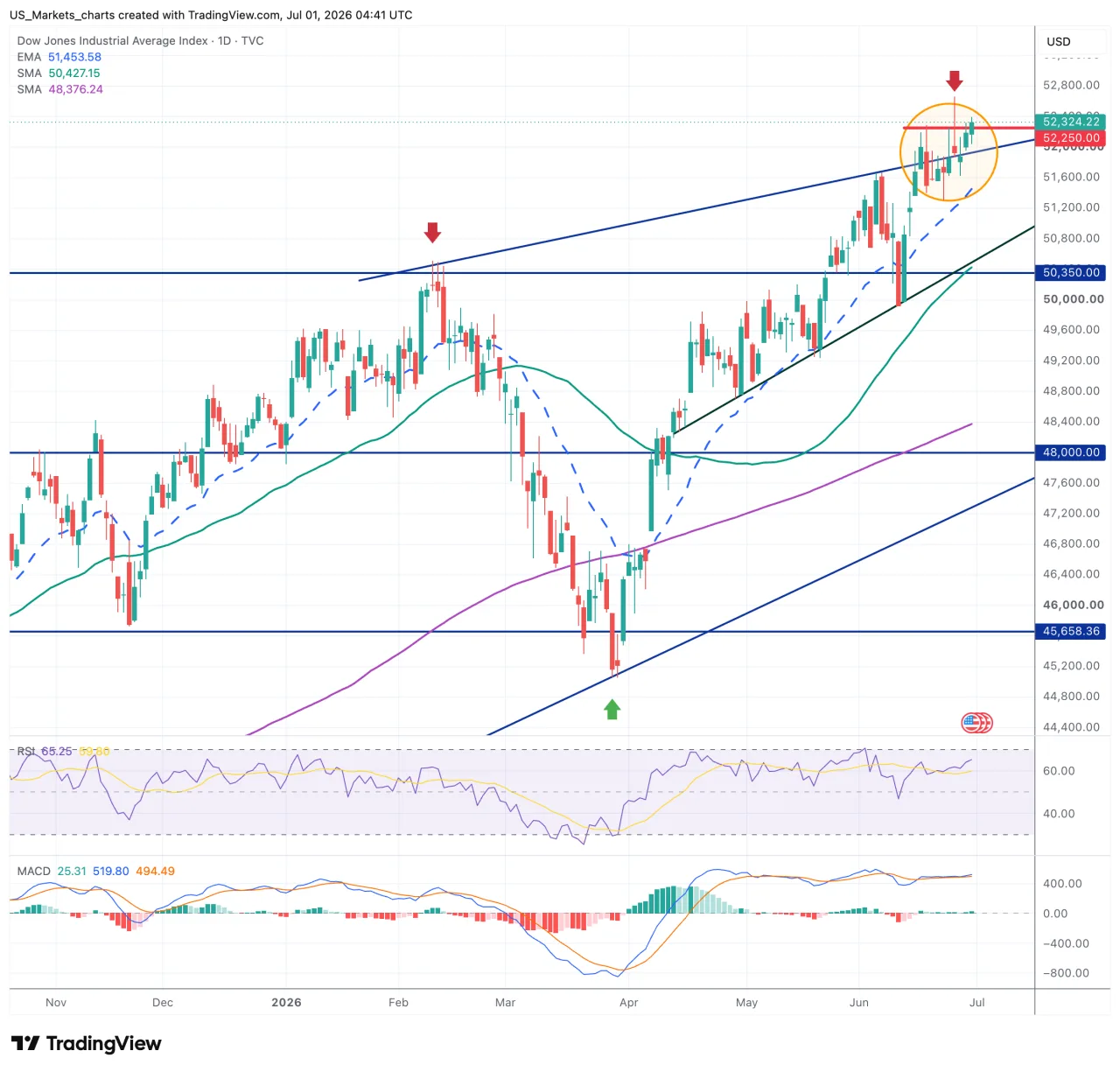This screenshot has height=1072, width=1120.
Task: Click the MACD 0.00 scale value
Action: click(x=1055, y=914)
